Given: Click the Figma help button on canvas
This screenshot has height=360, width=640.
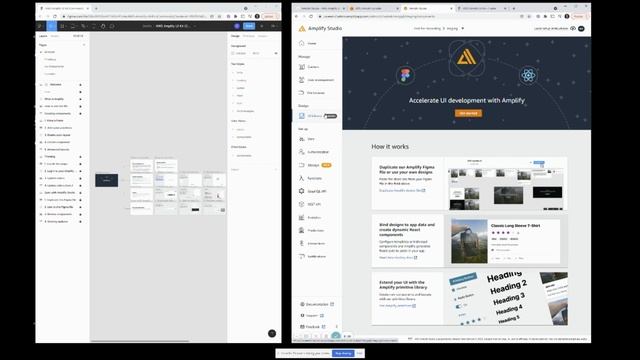Looking at the screenshot, I should (x=272, y=333).
